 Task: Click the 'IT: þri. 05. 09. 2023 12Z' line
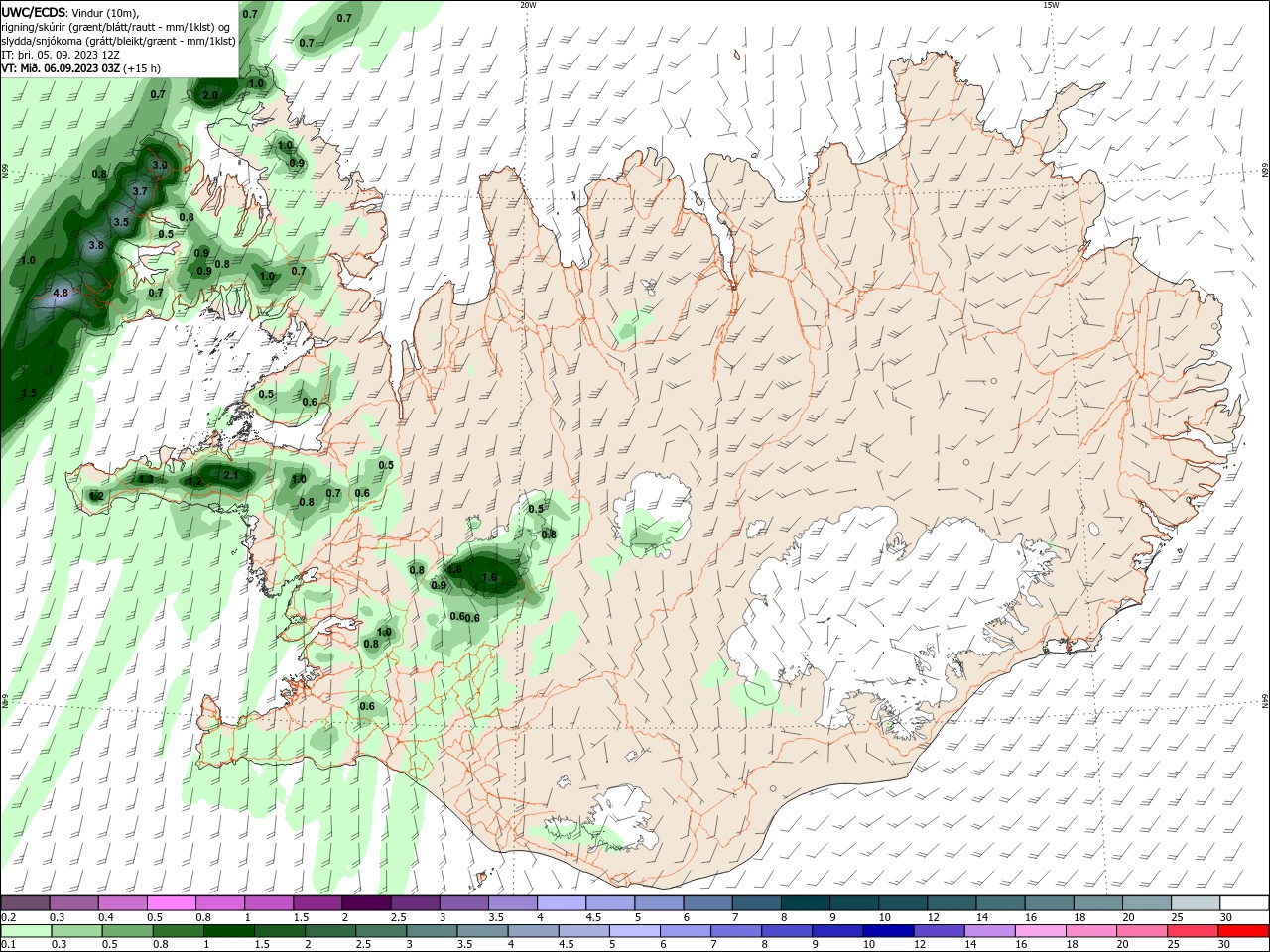pyautogui.click(x=60, y=55)
